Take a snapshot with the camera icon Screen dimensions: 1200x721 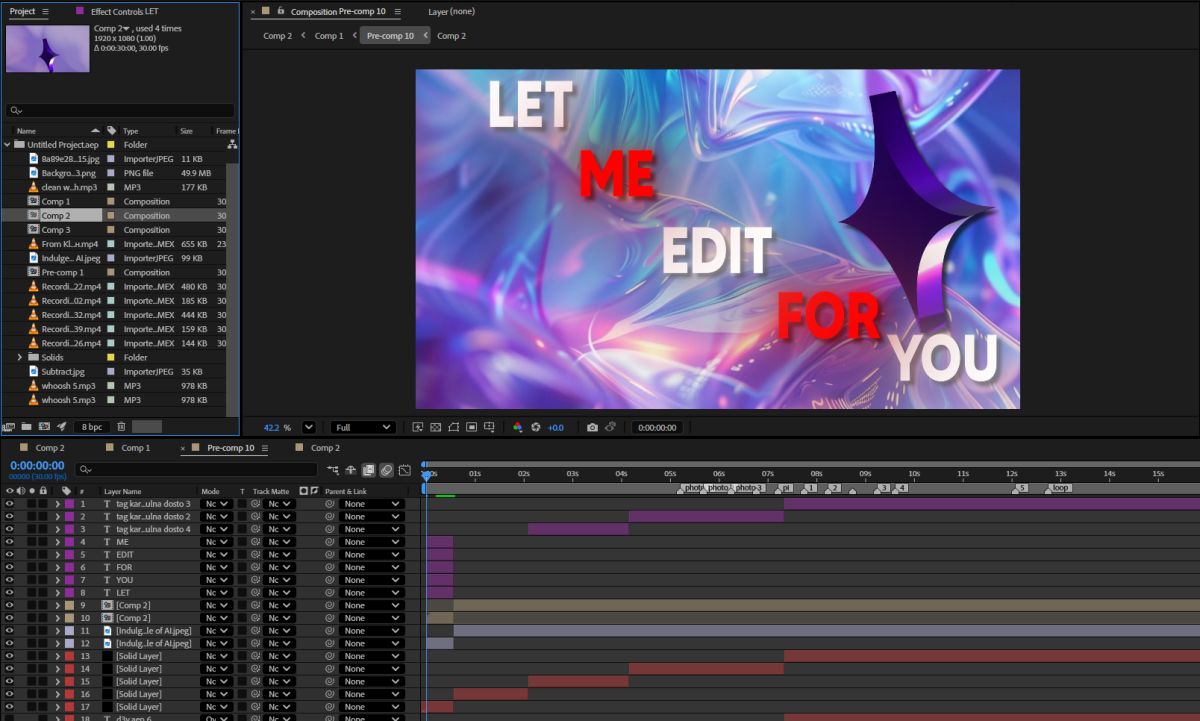(592, 427)
